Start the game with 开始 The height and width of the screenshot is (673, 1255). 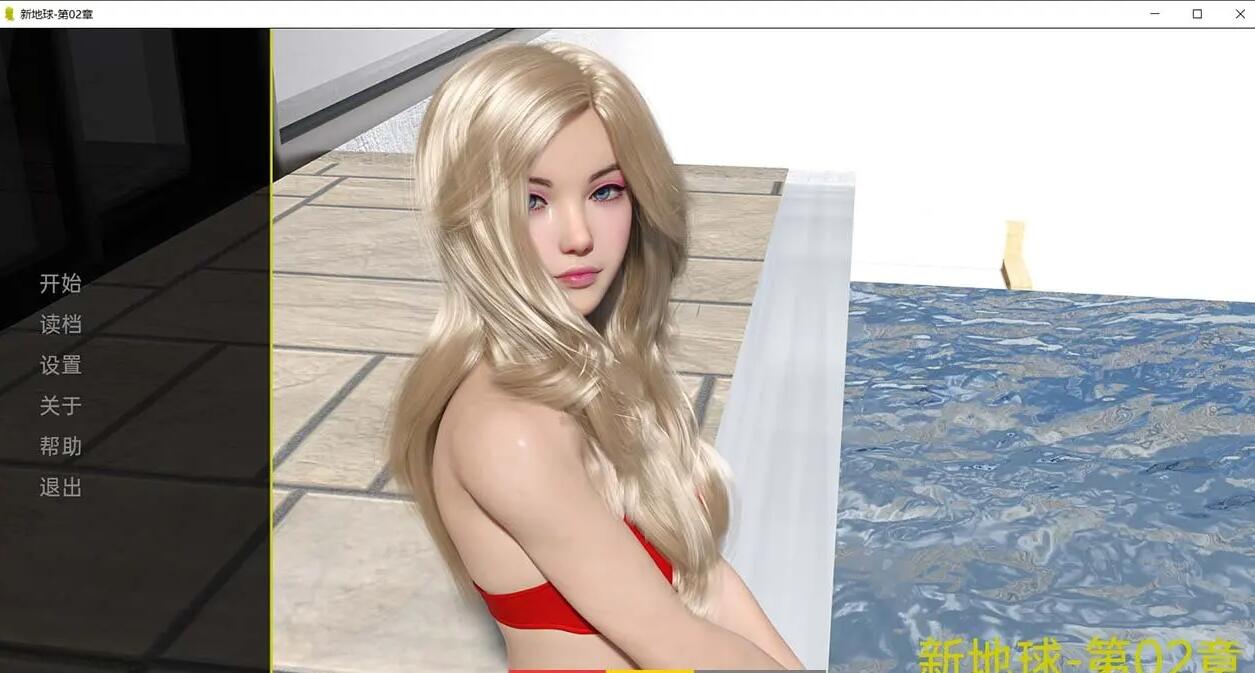(x=60, y=283)
